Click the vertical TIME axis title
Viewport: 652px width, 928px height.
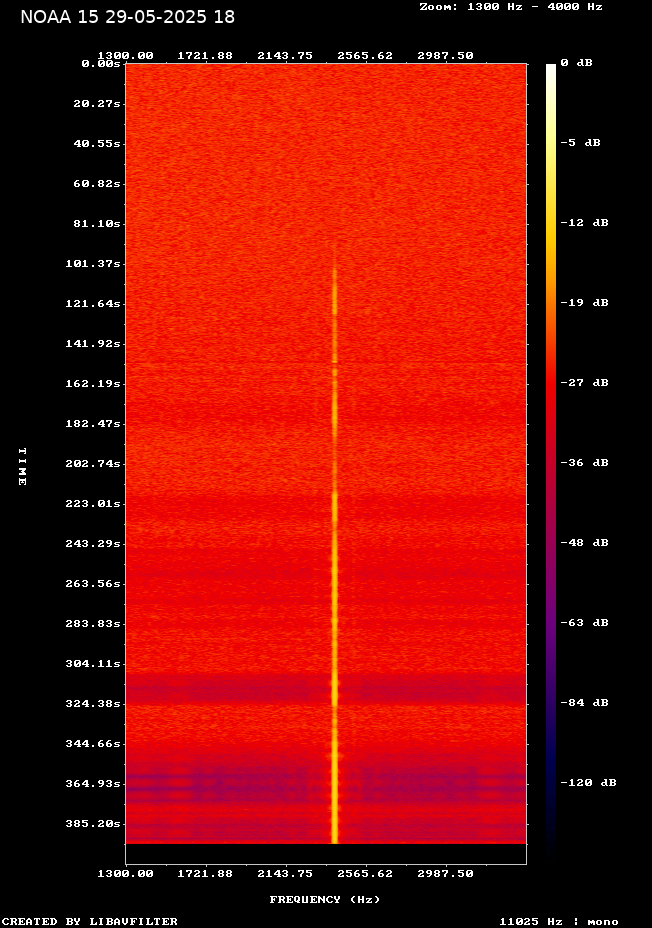pyautogui.click(x=22, y=466)
